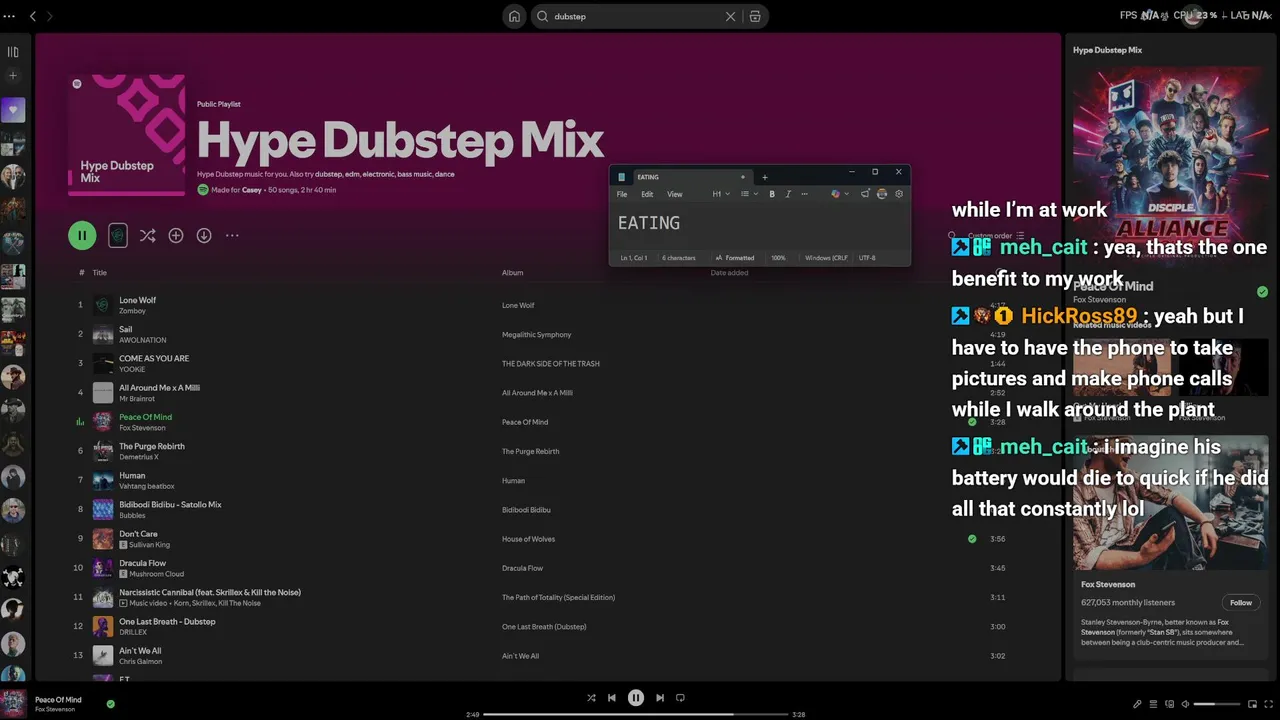Pause using bottom player button
This screenshot has height=720, width=1280.
[x=636, y=698]
